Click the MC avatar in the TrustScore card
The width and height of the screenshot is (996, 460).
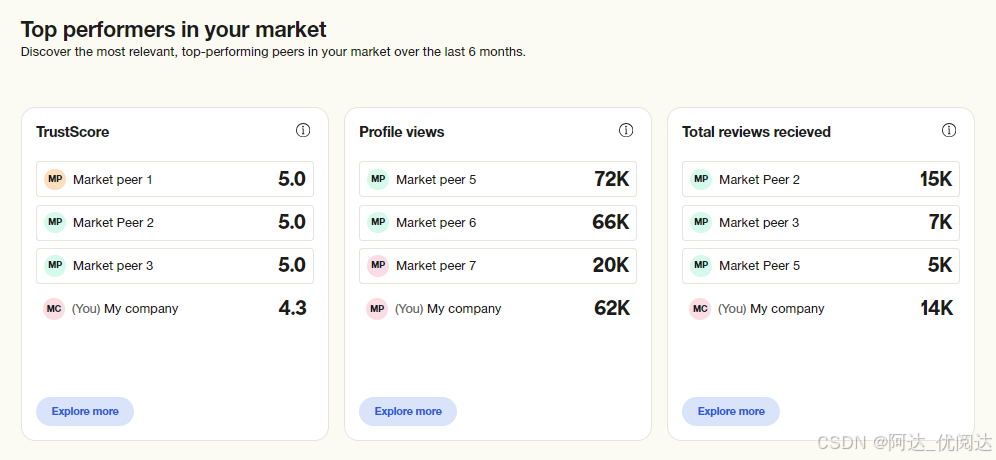pos(54,309)
